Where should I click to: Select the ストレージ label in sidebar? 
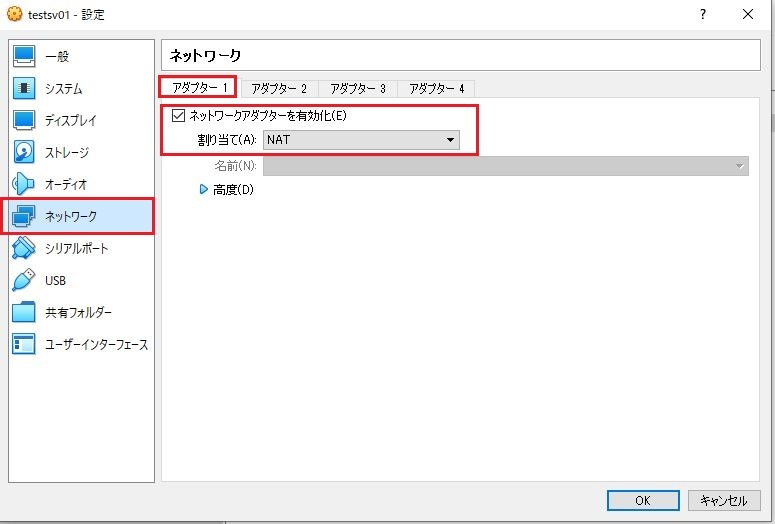click(x=67, y=152)
